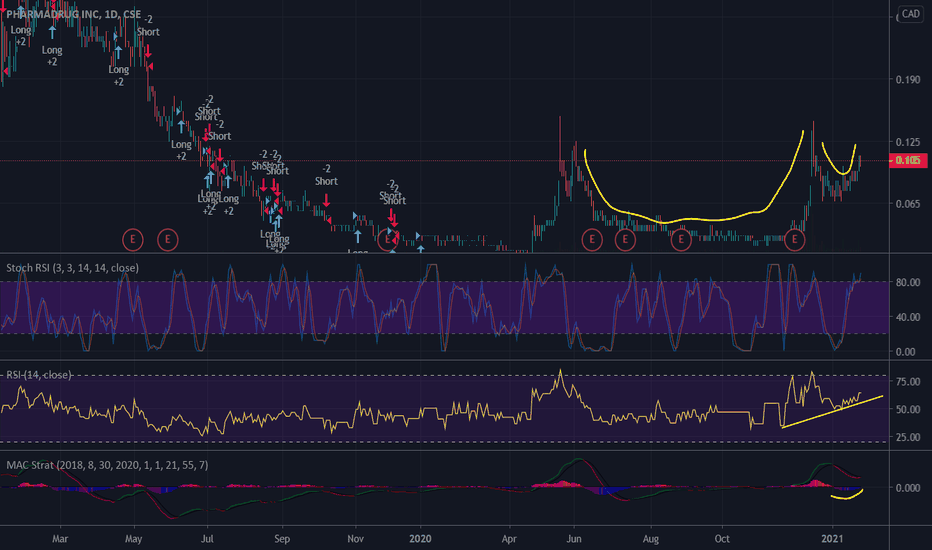Image resolution: width=932 pixels, height=550 pixels.
Task: Click the earnings E marker between May and Jul
Action: [x=168, y=240]
